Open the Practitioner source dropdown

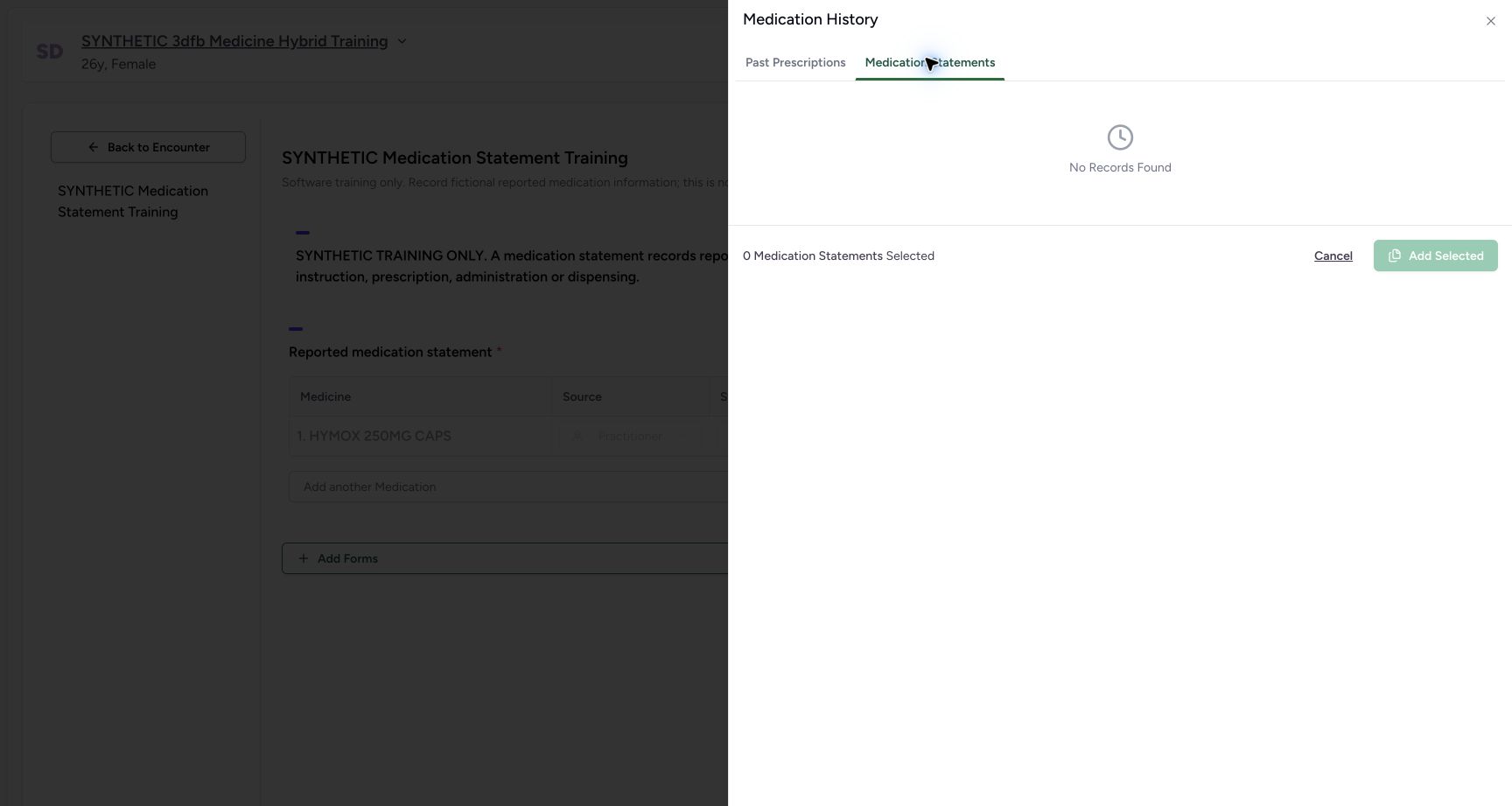coord(630,436)
